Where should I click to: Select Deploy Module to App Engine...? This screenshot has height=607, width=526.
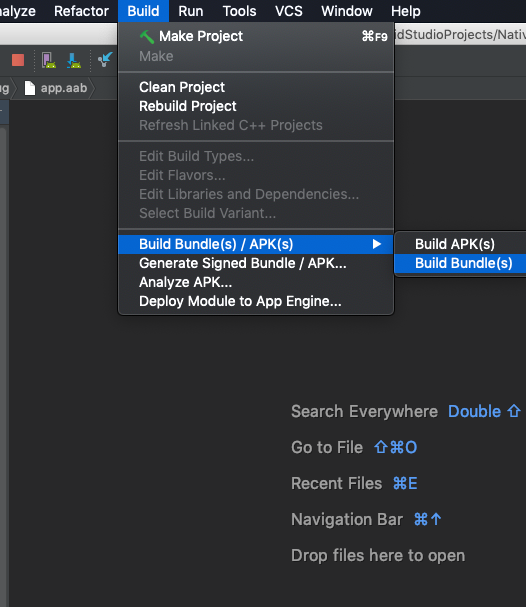256,301
